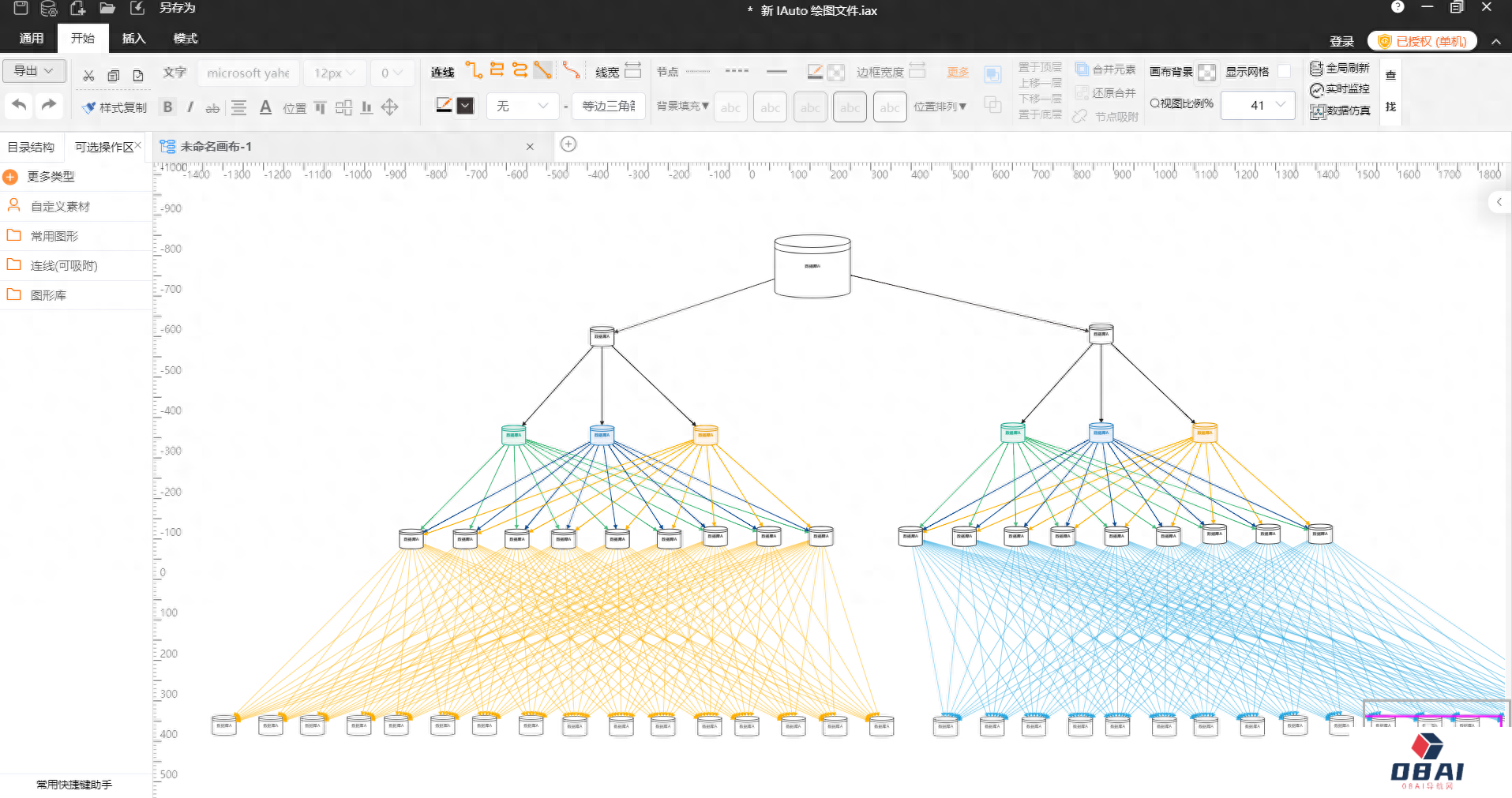The height and width of the screenshot is (798, 1512).
Task: Open the 导出 export dropdown
Action: (33, 71)
